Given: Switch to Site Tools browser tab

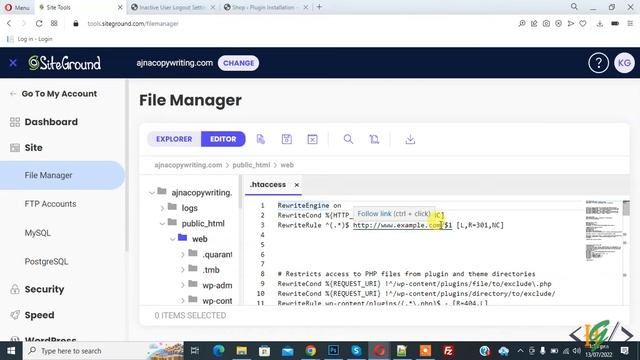Looking at the screenshot, I should 80,7.
